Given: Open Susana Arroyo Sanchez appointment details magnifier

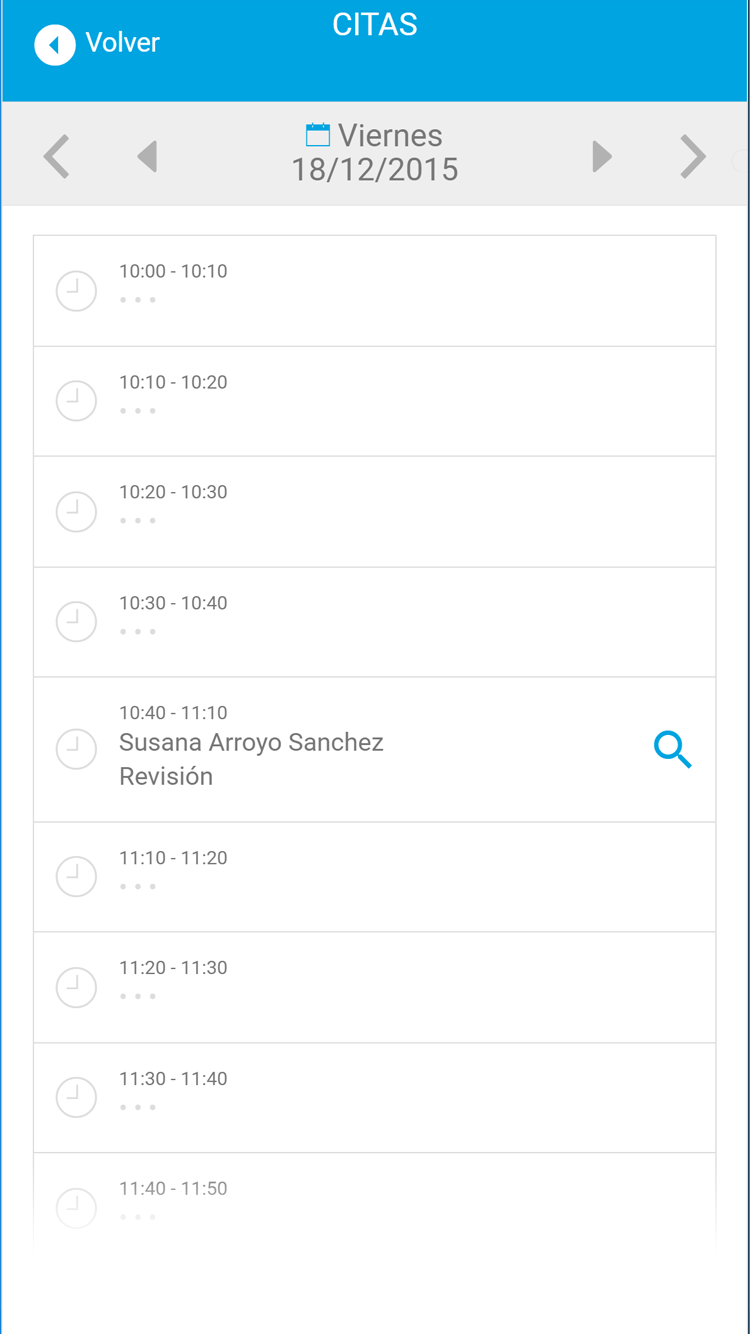Looking at the screenshot, I should point(673,749).
